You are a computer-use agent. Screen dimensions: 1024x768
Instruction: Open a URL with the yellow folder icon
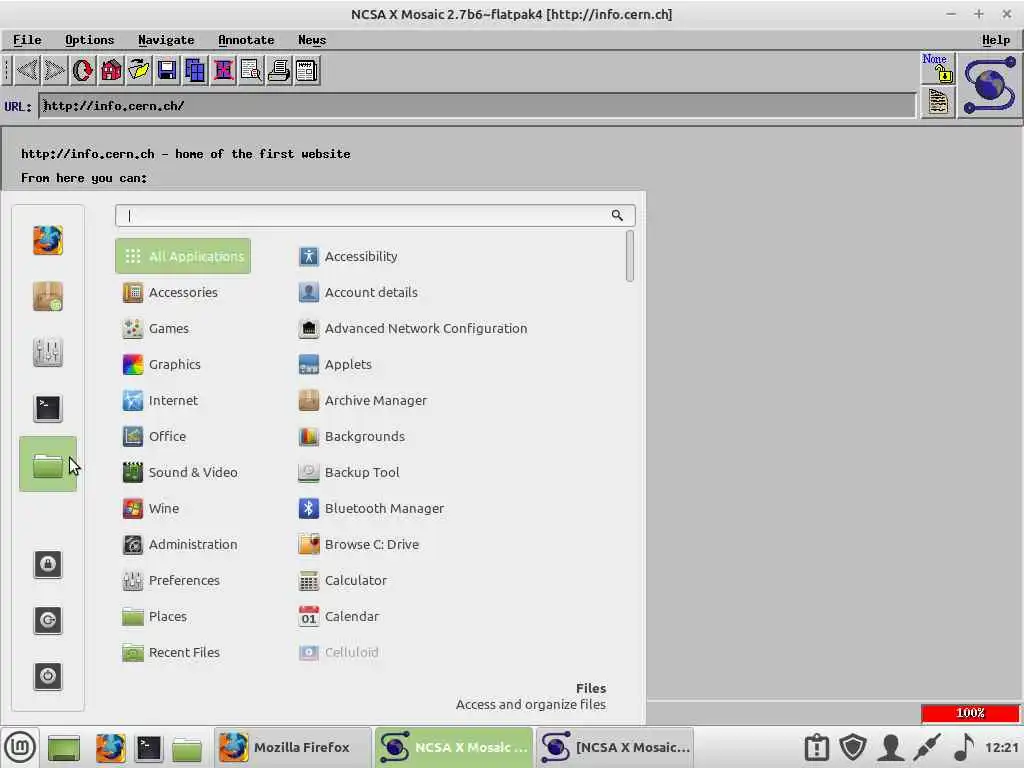138,70
